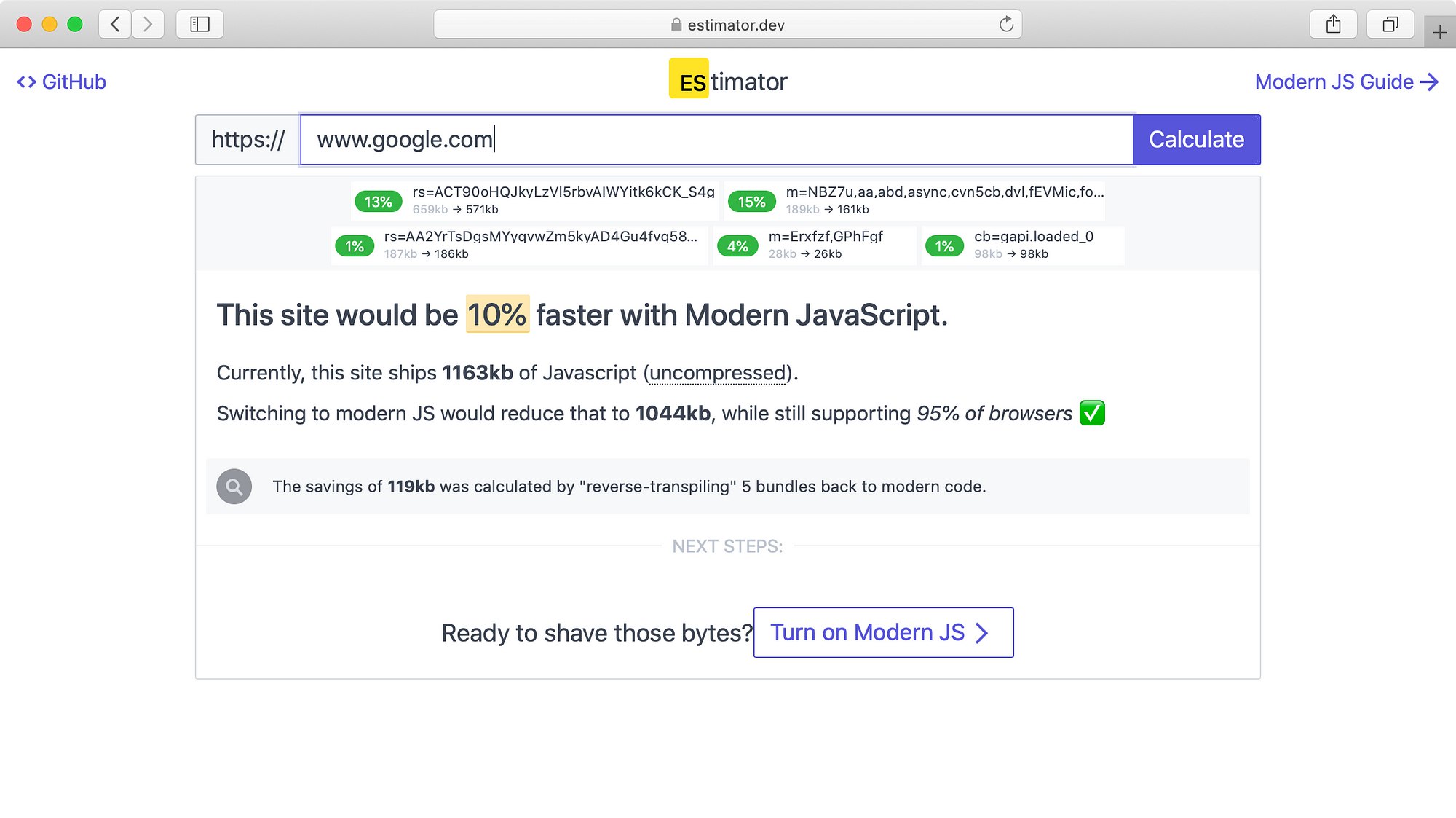Select the cb=gapi.loaded_0 bundle entry
The height and width of the screenshot is (818, 1456).
click(x=1022, y=245)
